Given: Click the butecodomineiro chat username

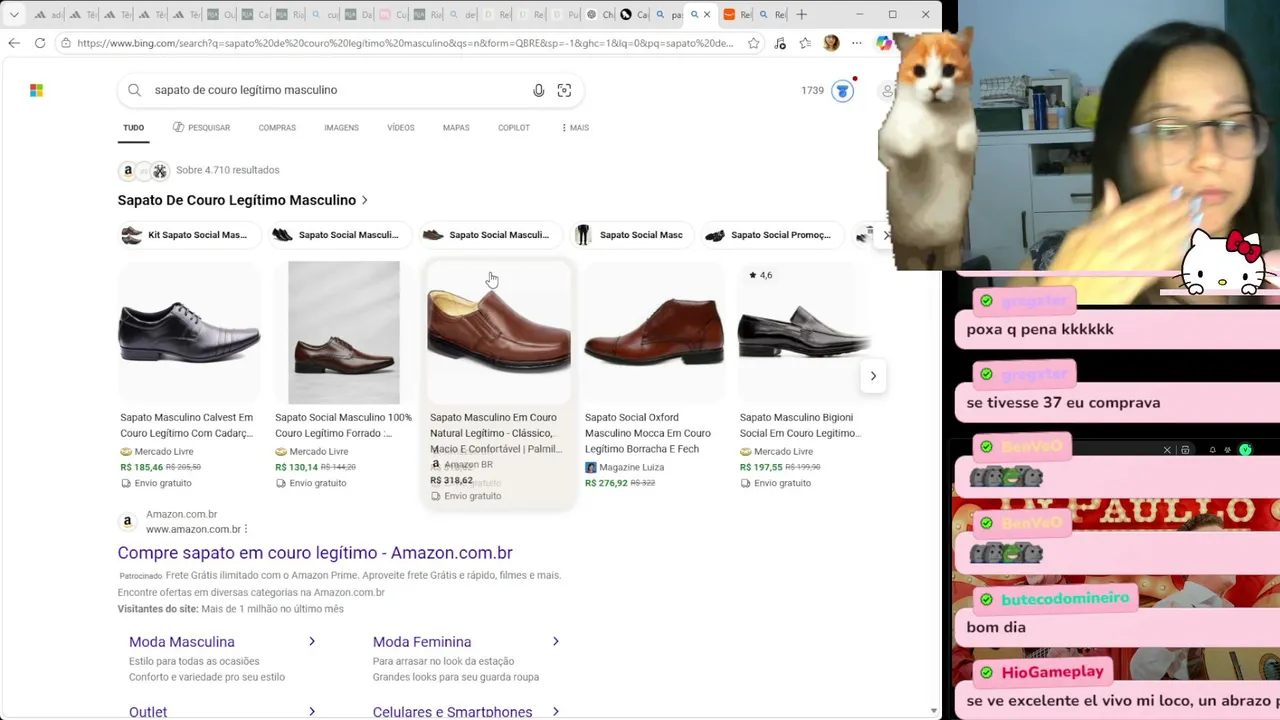Looking at the screenshot, I should [1065, 598].
